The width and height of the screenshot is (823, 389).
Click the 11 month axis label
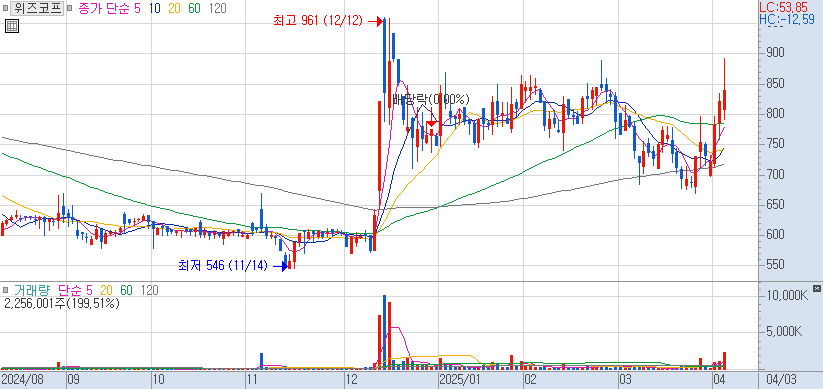coord(252,380)
